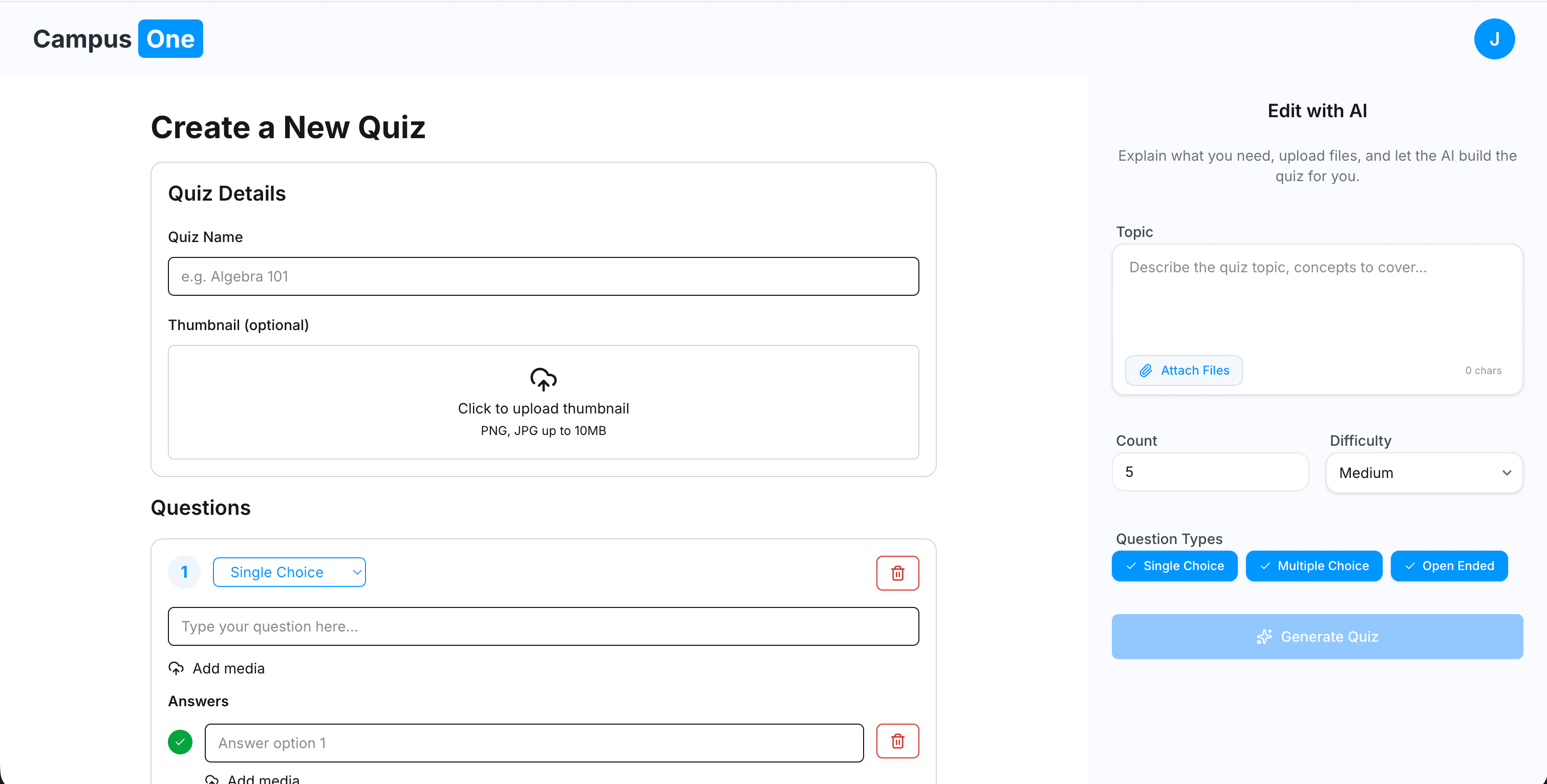Screen dimensions: 1547x784
Task: Delete answer option 1 with the trash icon
Action: coord(897,741)
